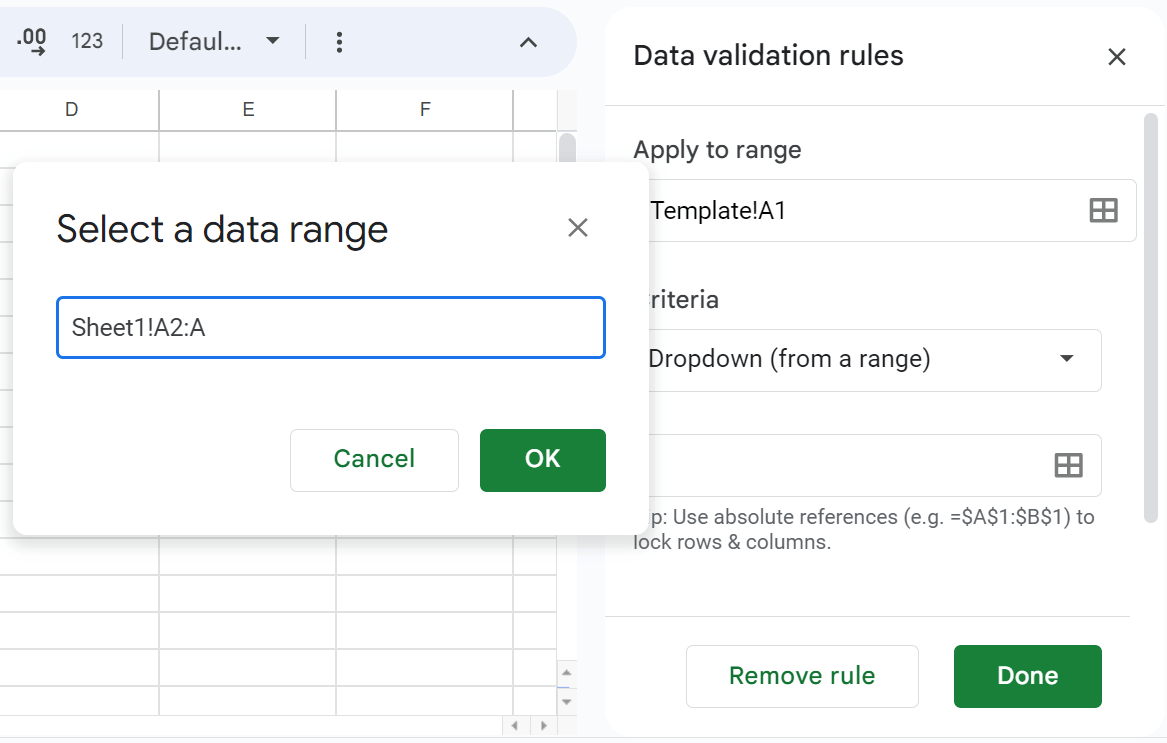Close the Select a data range dialog

click(577, 228)
